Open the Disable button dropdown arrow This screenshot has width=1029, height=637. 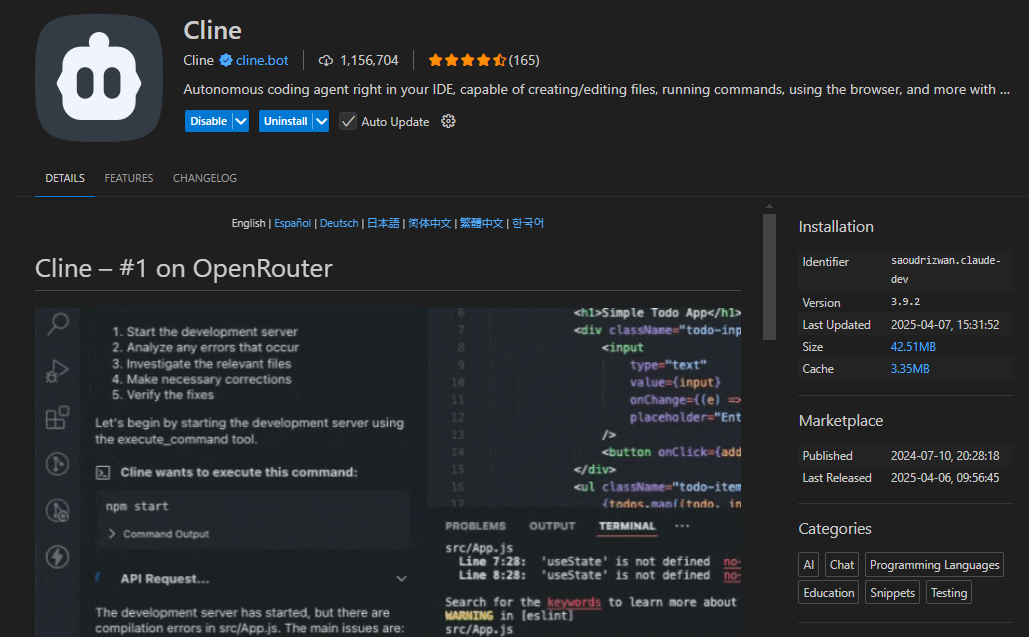point(240,120)
